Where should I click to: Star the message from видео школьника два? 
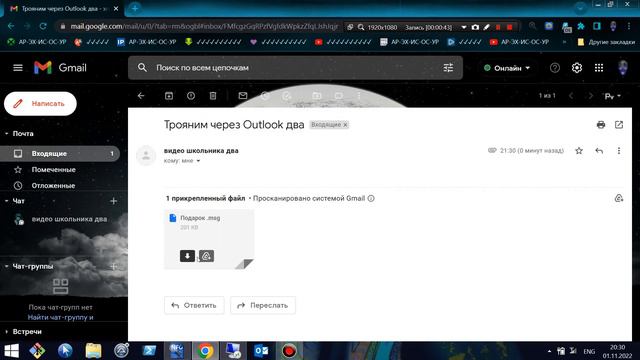tap(579, 151)
